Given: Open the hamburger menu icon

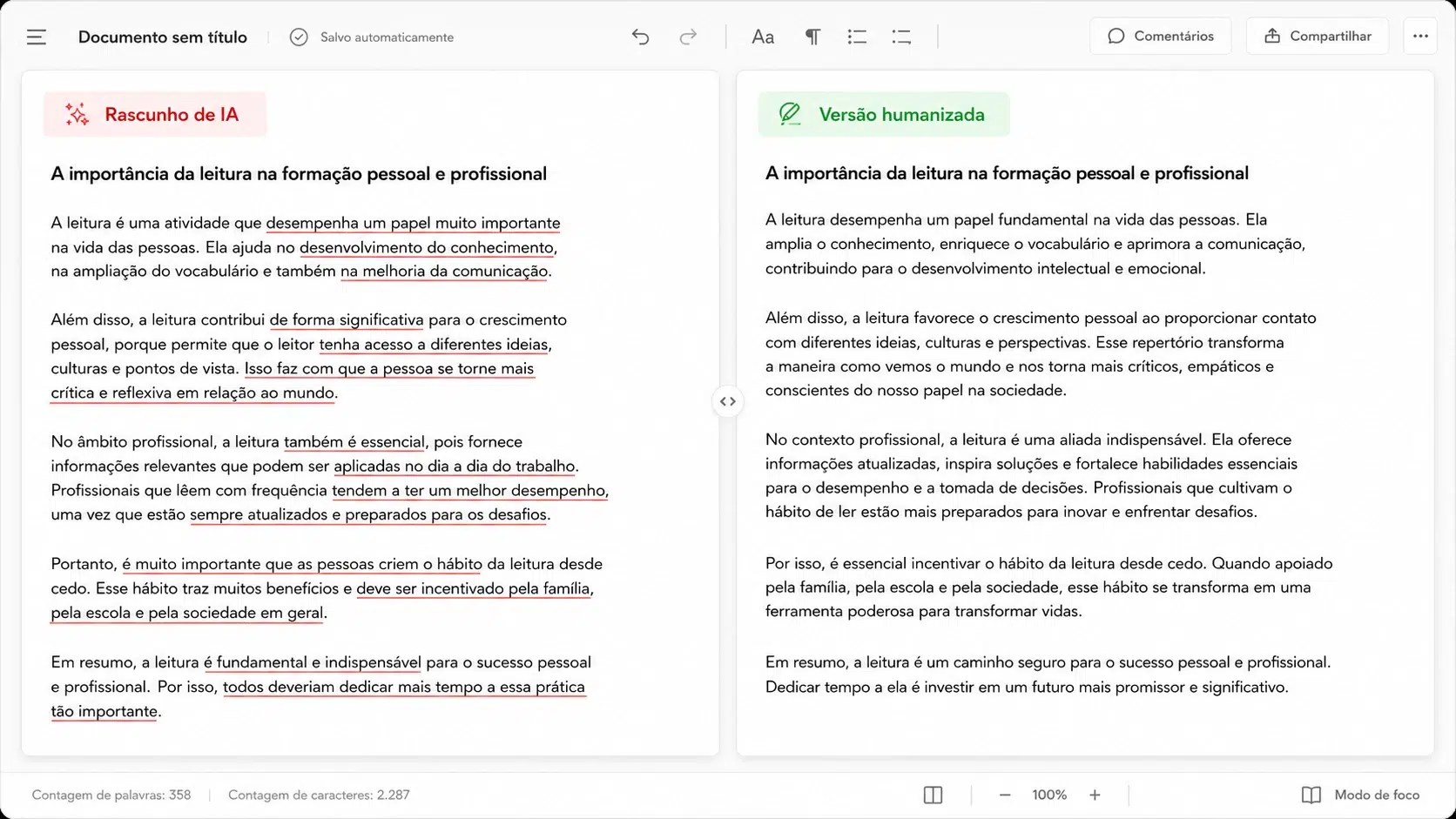Looking at the screenshot, I should click(x=36, y=37).
